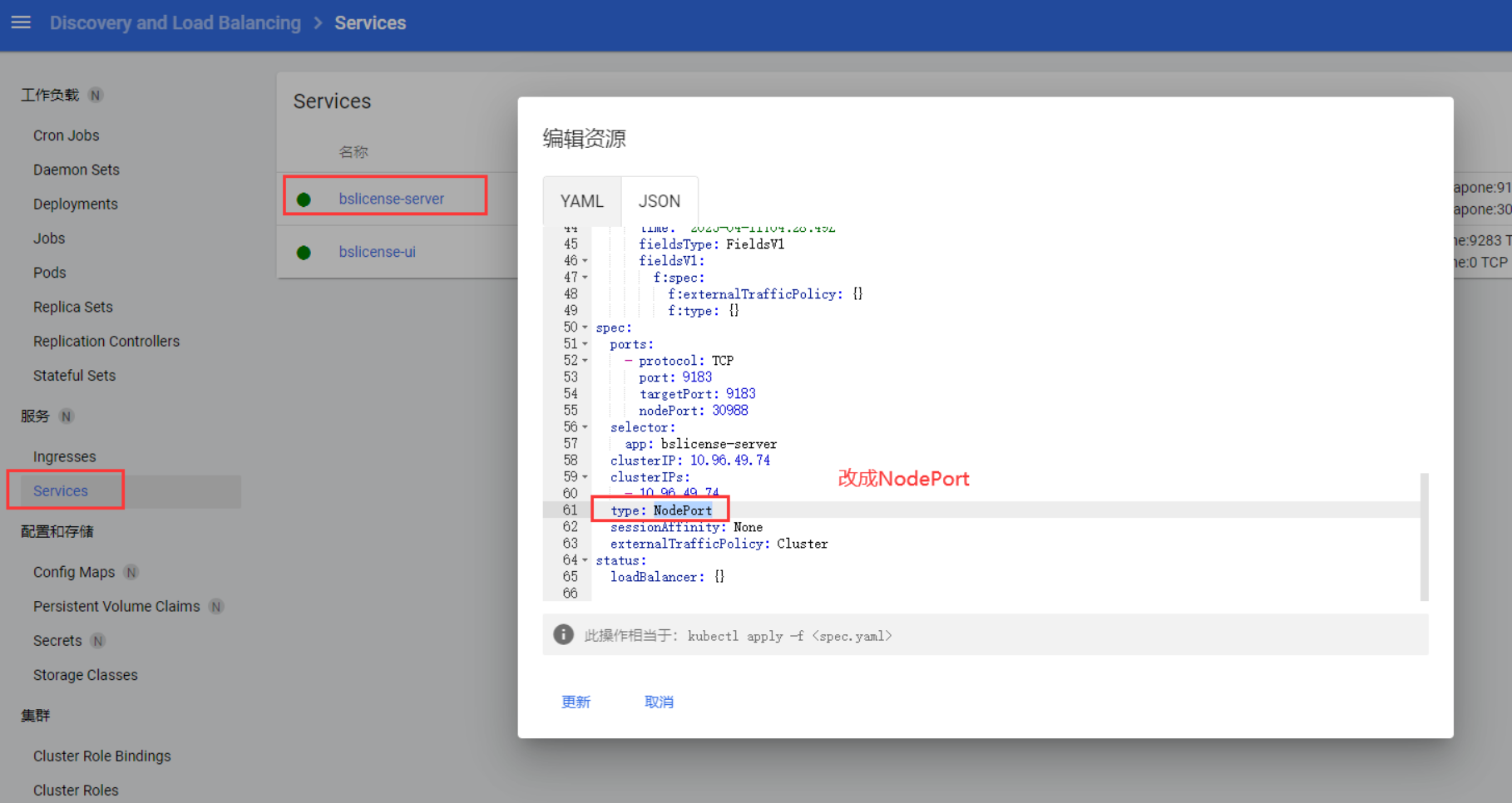Collapse clusterIPs section at line 59

click(x=585, y=477)
